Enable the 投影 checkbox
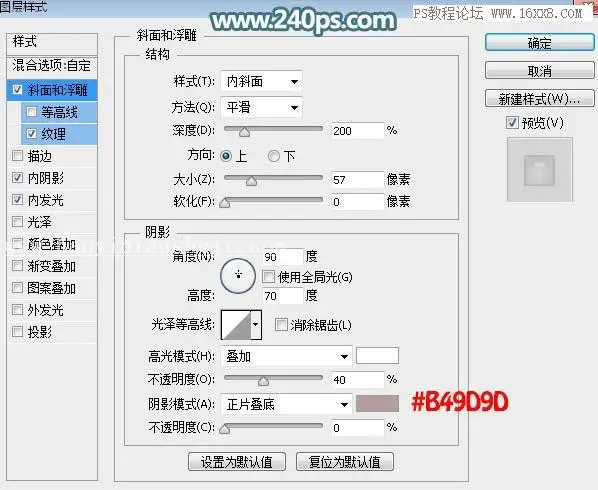This screenshot has width=598, height=490. pyautogui.click(x=17, y=331)
